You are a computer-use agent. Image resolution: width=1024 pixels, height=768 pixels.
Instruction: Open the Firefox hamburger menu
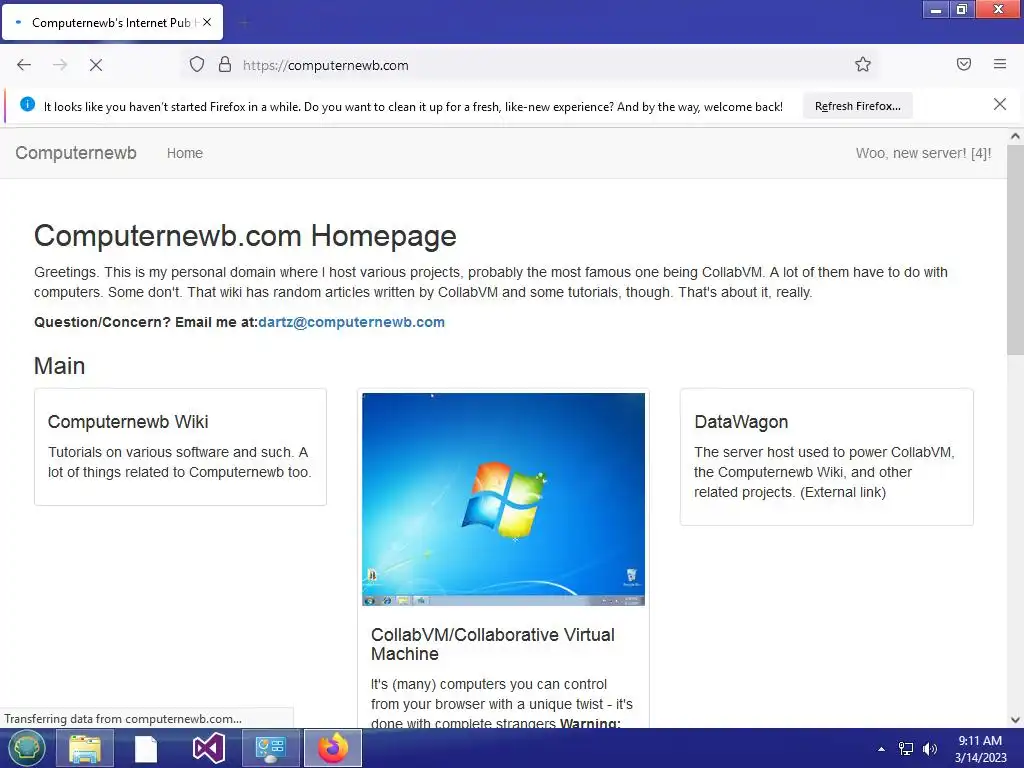(1000, 64)
